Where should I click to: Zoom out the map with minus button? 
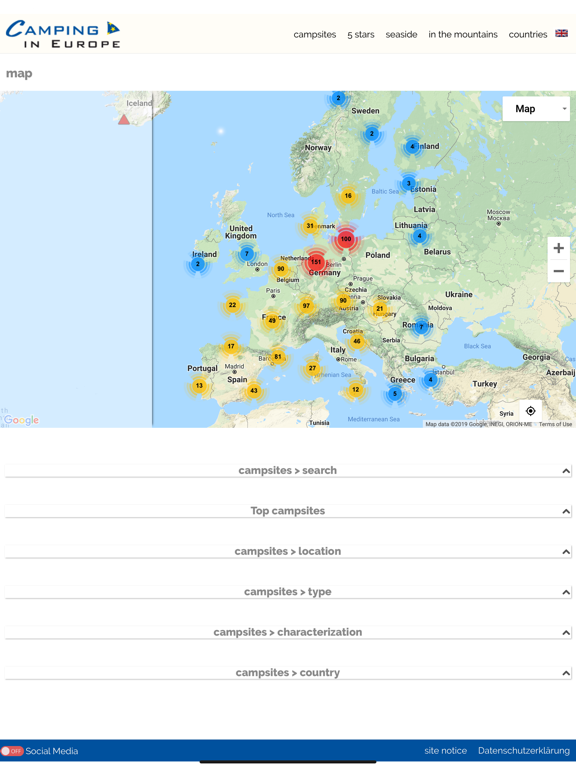click(558, 271)
